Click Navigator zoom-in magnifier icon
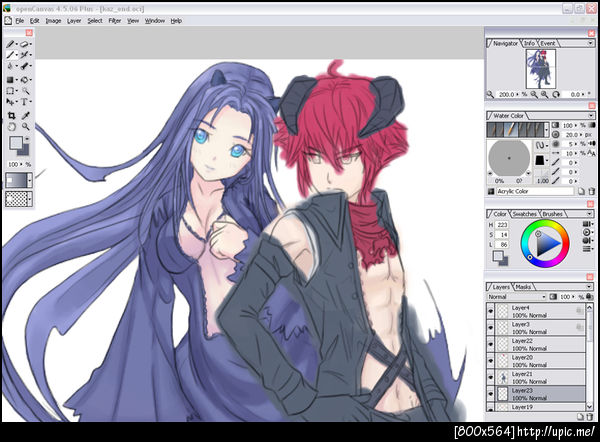The width and height of the screenshot is (600, 442). coord(544,94)
